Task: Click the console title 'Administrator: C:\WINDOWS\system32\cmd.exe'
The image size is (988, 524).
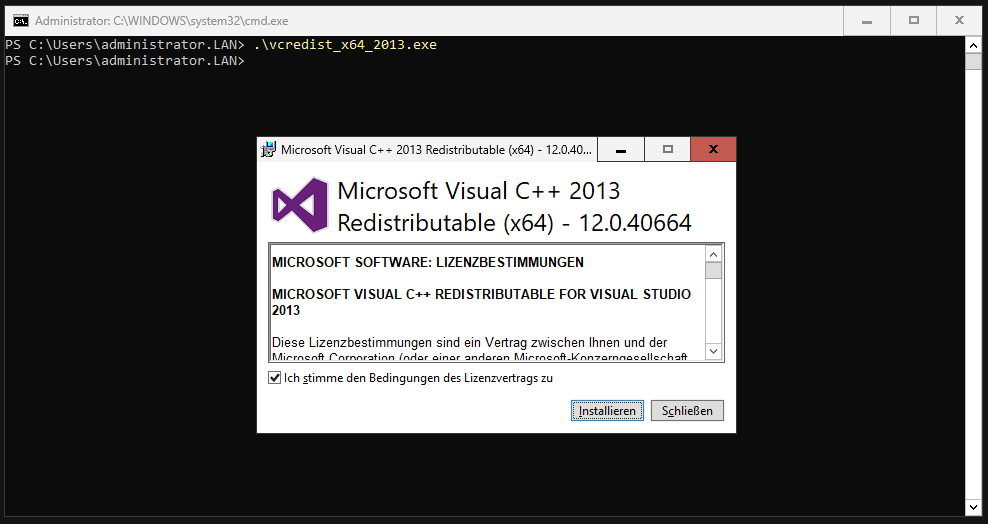Action: (161, 21)
